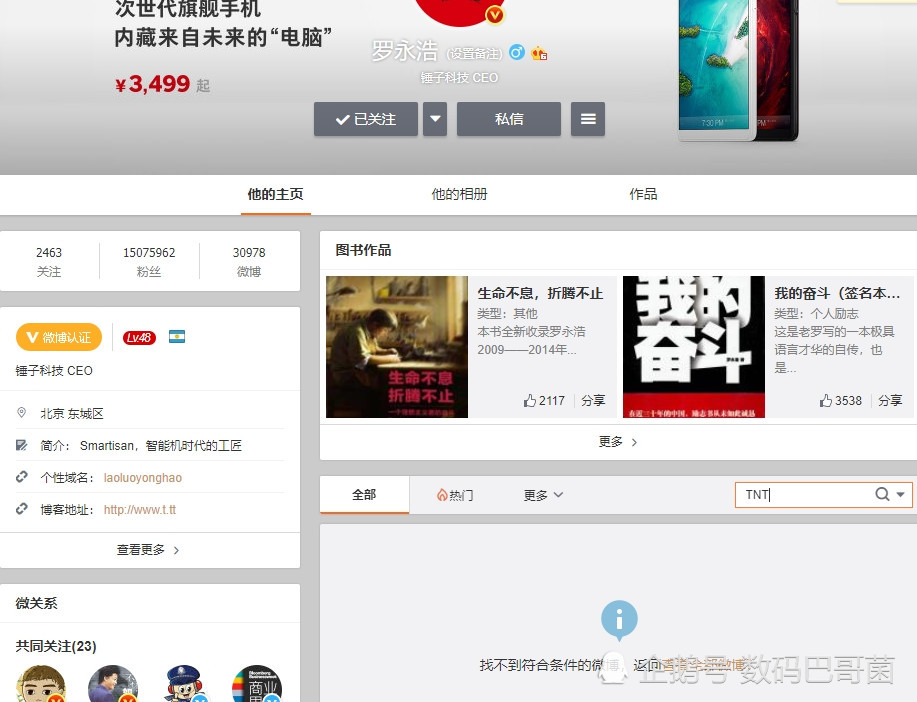This screenshot has width=917, height=702.
Task: Send a private message with 私信 button
Action: click(x=509, y=119)
